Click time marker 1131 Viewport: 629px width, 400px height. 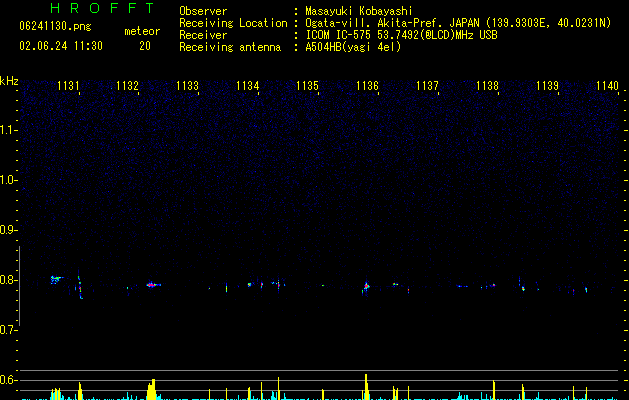point(68,86)
